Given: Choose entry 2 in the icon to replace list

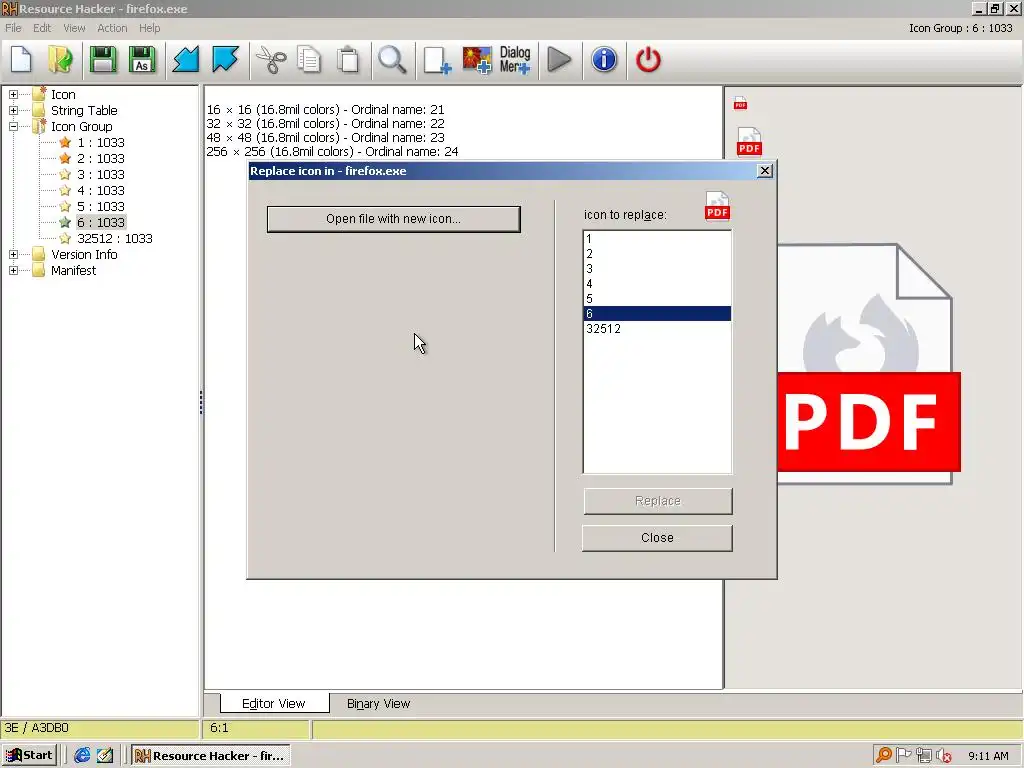Looking at the screenshot, I should pos(657,254).
